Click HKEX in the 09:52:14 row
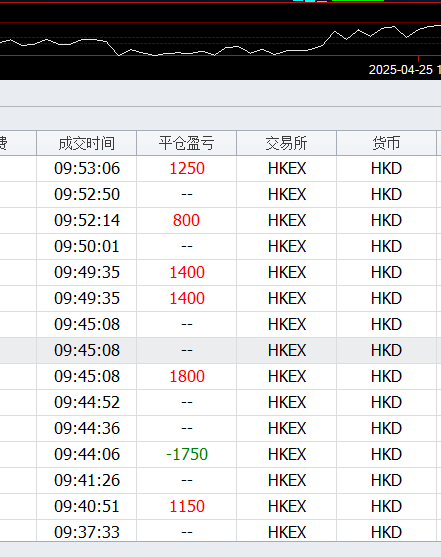441x557 pixels. click(287, 220)
